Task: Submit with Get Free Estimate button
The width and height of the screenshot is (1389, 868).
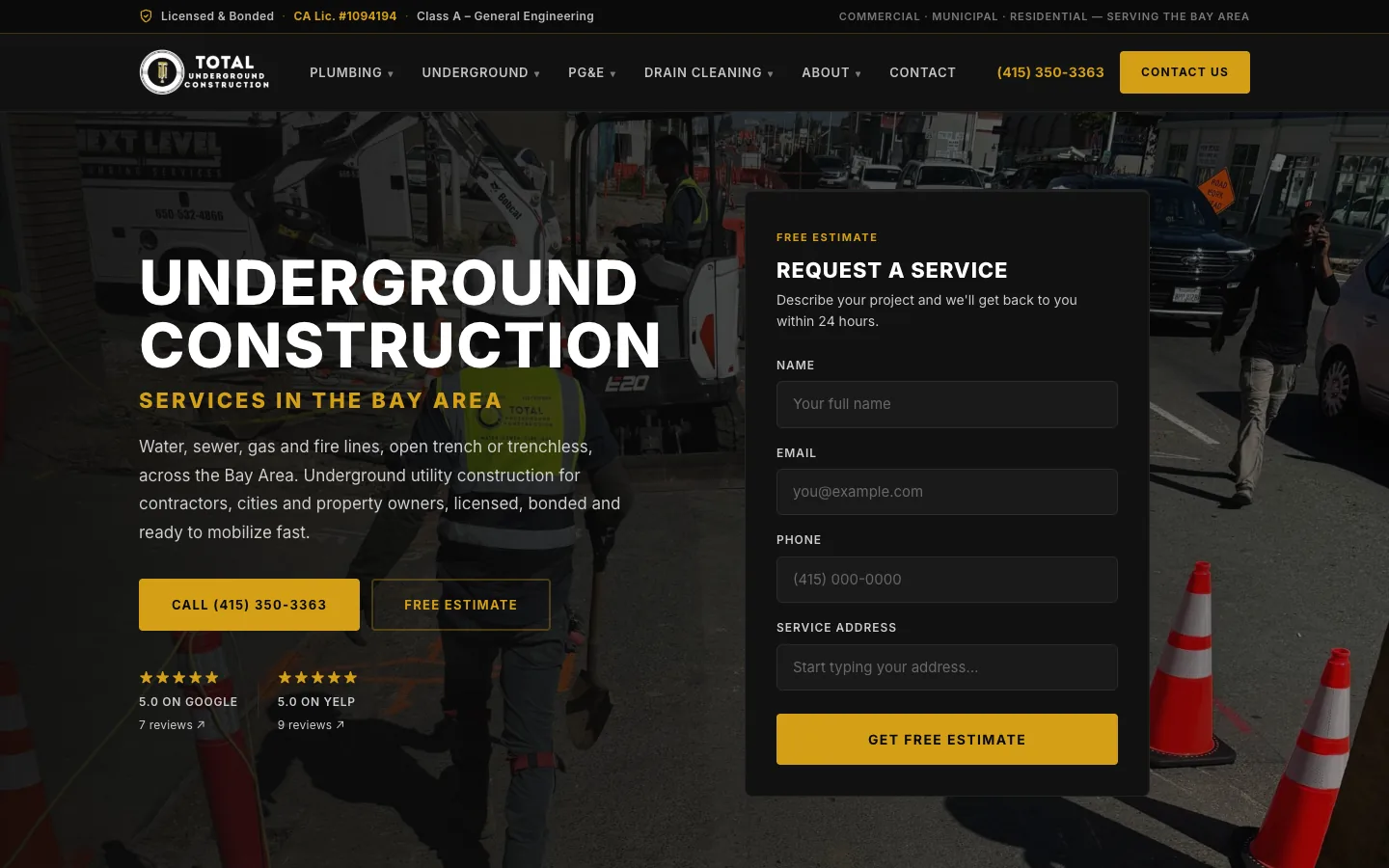Action: (x=947, y=740)
